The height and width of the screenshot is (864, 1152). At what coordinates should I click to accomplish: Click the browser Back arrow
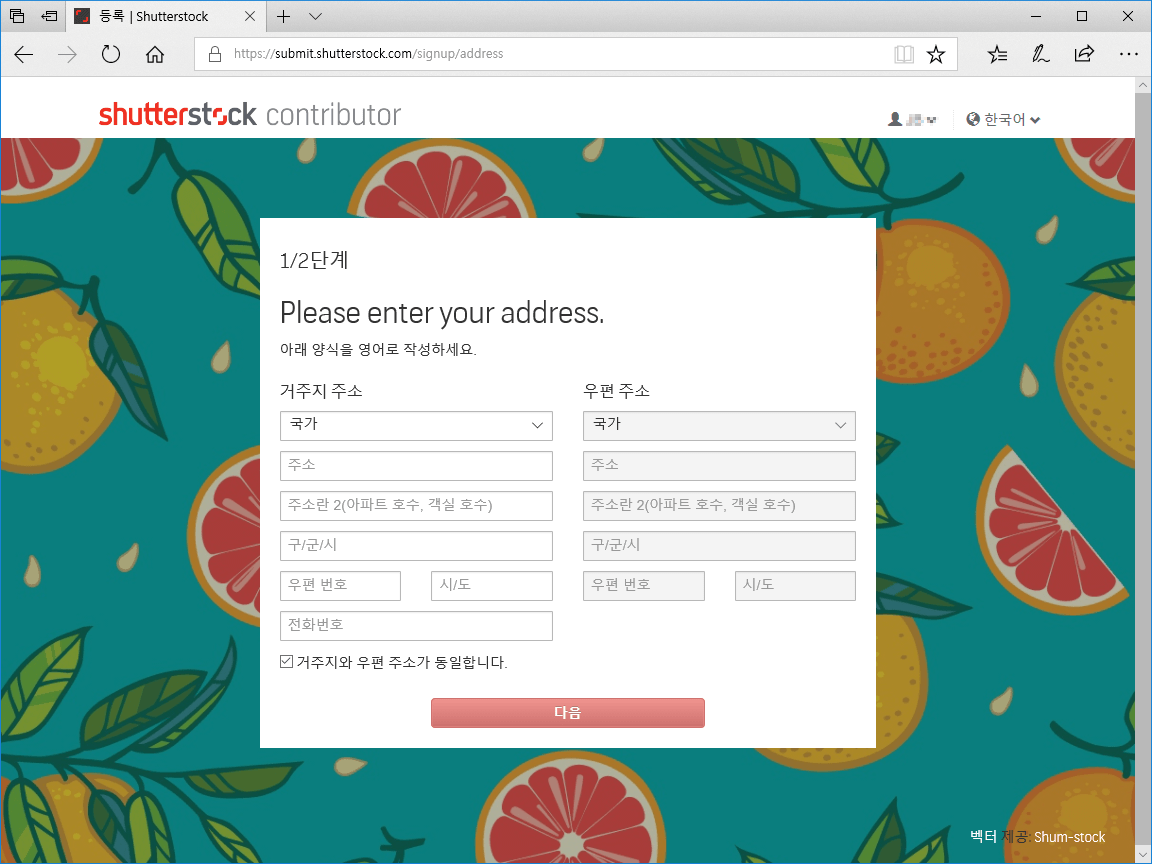point(24,54)
